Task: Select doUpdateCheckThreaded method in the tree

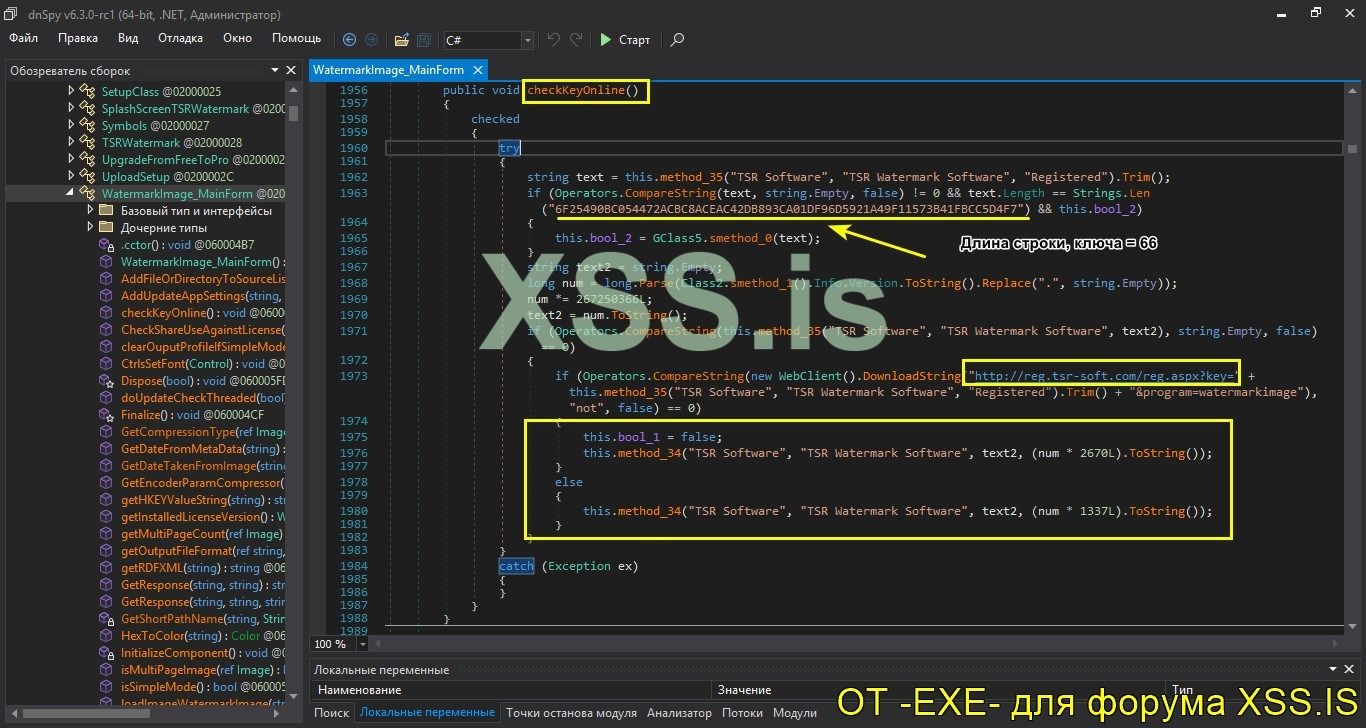Action: [203, 398]
